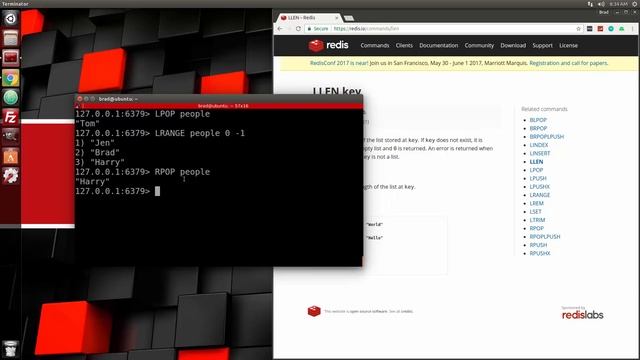The width and height of the screenshot is (640, 360).
Task: Open the BRPOPLPUSH related command
Action: (x=547, y=137)
